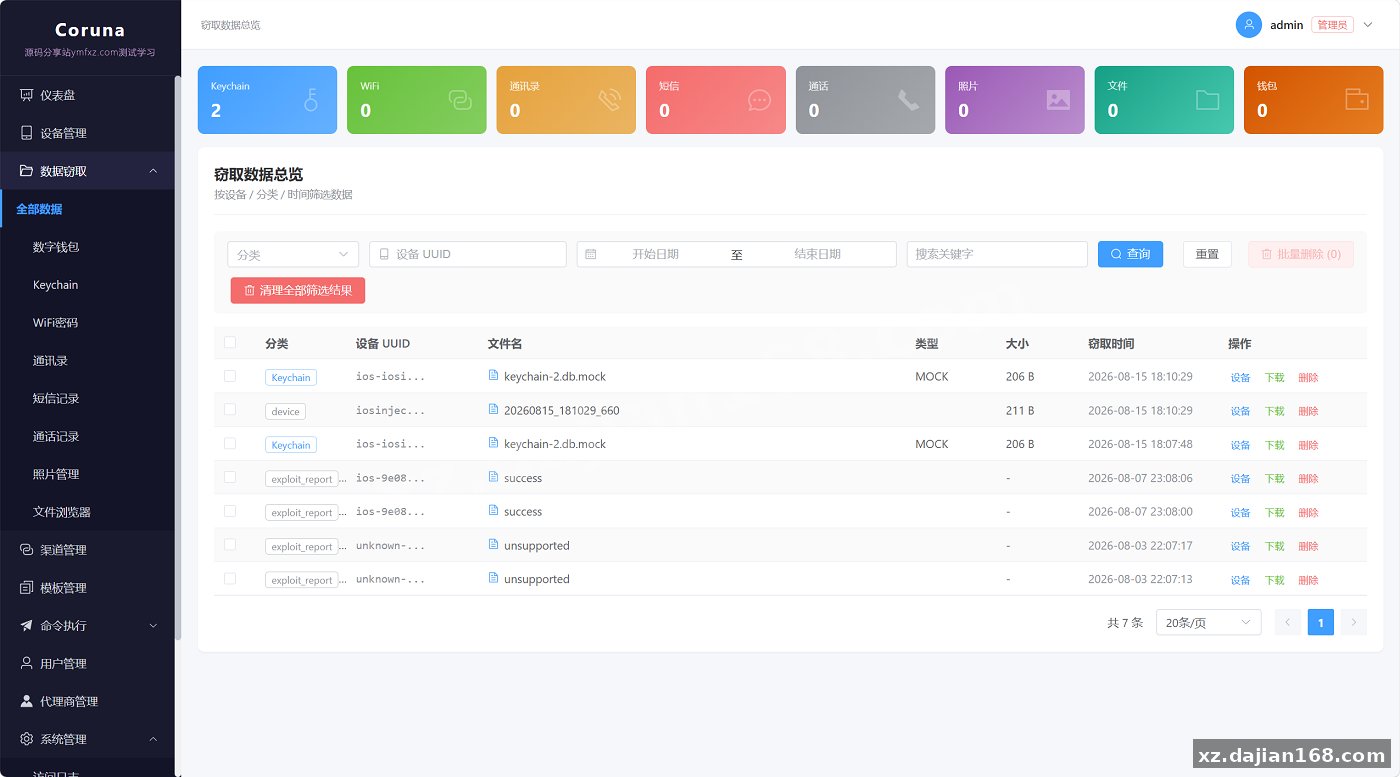Collapse the 系统管理 sidebar section
This screenshot has height=777, width=1400.
tap(87, 739)
